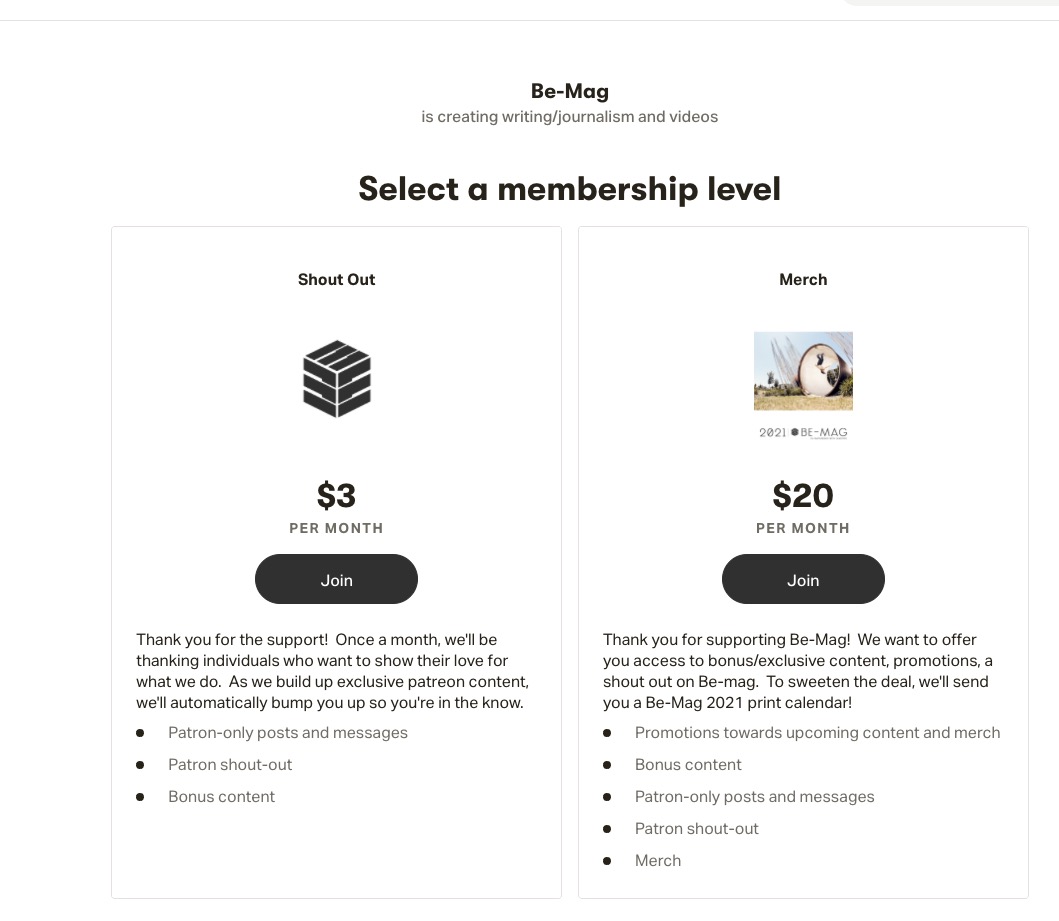
Task: Click the last Merch benefit bullet item
Action: click(x=658, y=861)
